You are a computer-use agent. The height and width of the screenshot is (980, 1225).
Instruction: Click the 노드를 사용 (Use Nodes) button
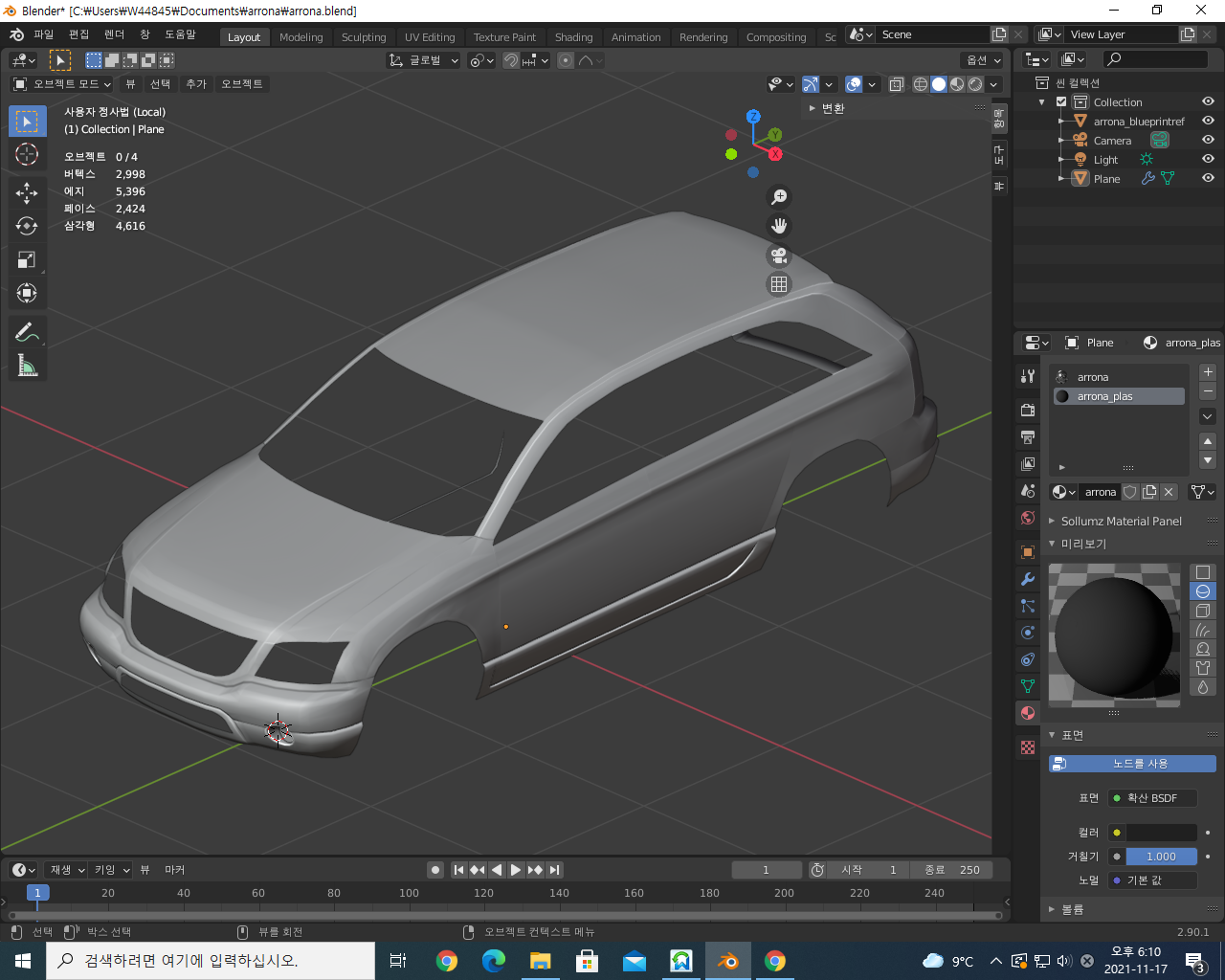[1133, 764]
